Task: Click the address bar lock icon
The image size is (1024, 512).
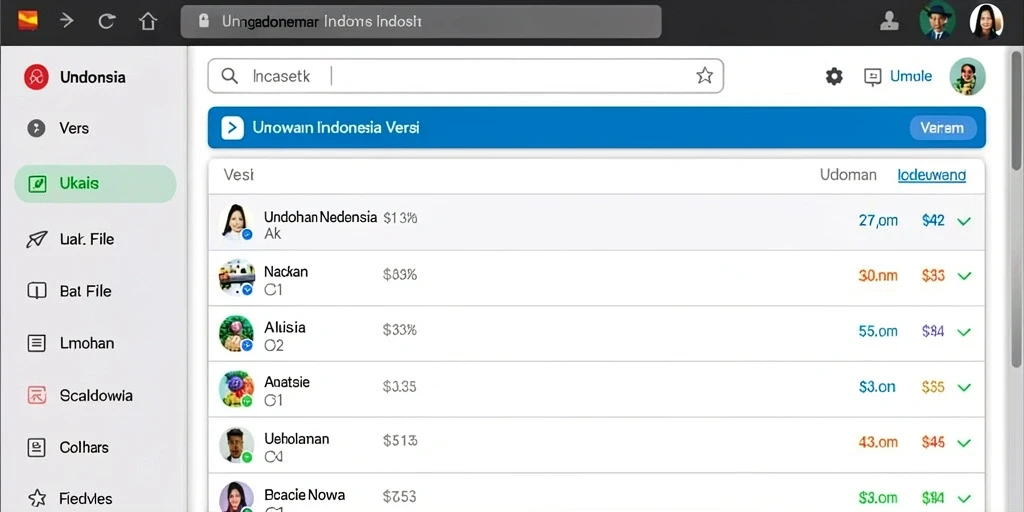Action: [x=203, y=21]
